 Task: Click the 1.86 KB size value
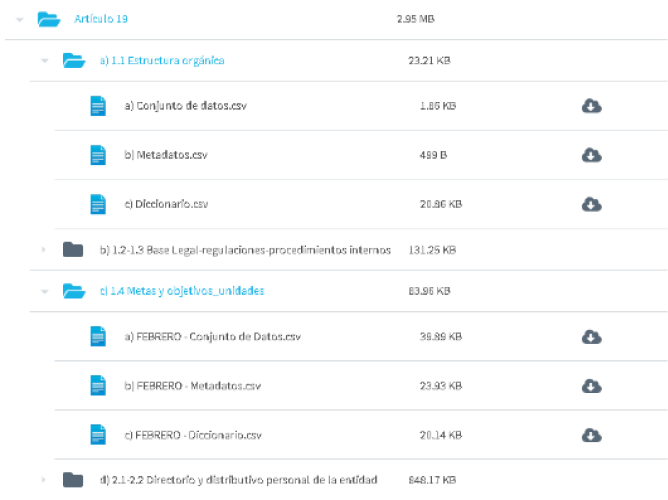click(438, 106)
